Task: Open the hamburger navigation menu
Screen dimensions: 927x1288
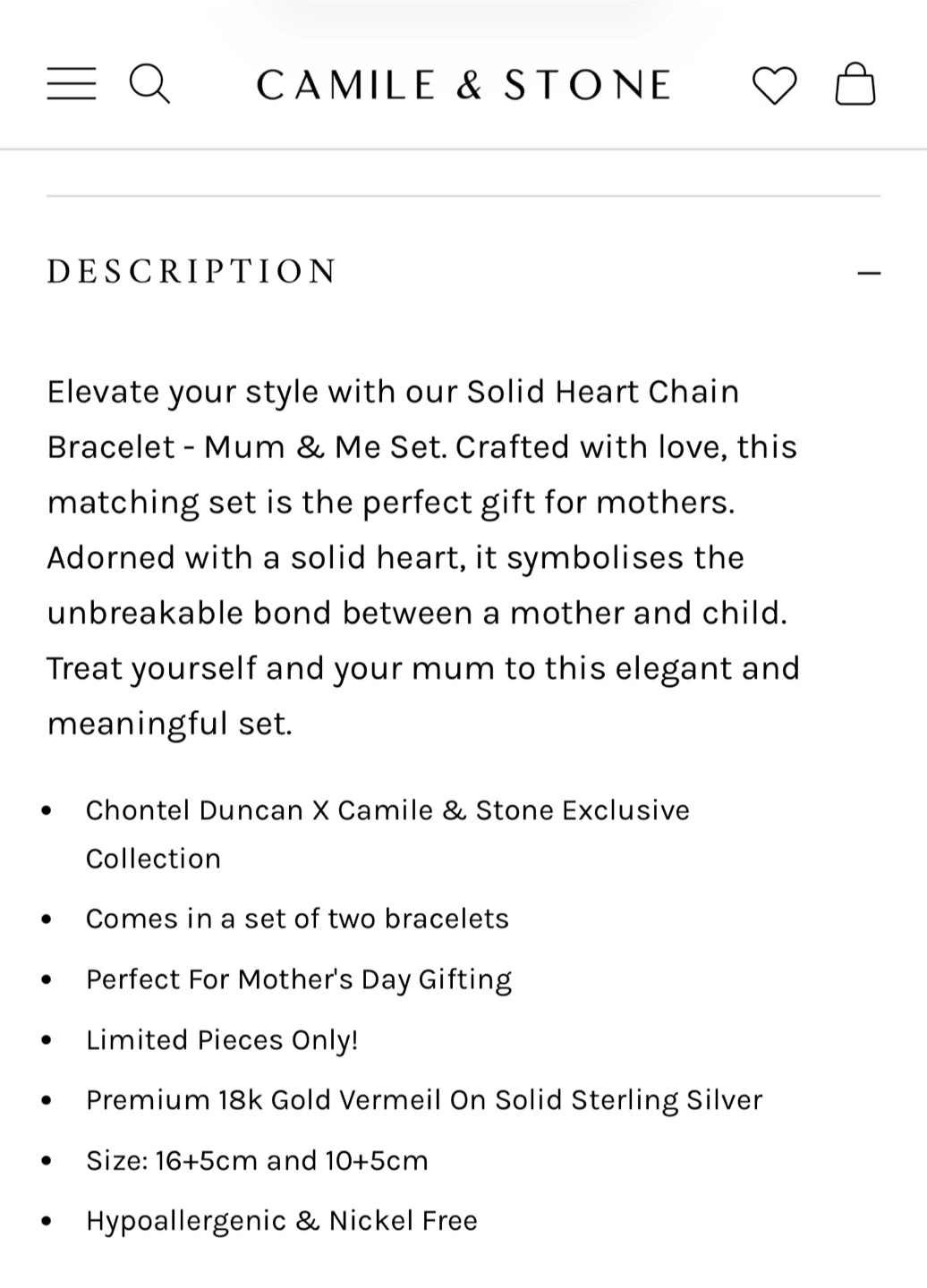Action: 71,83
